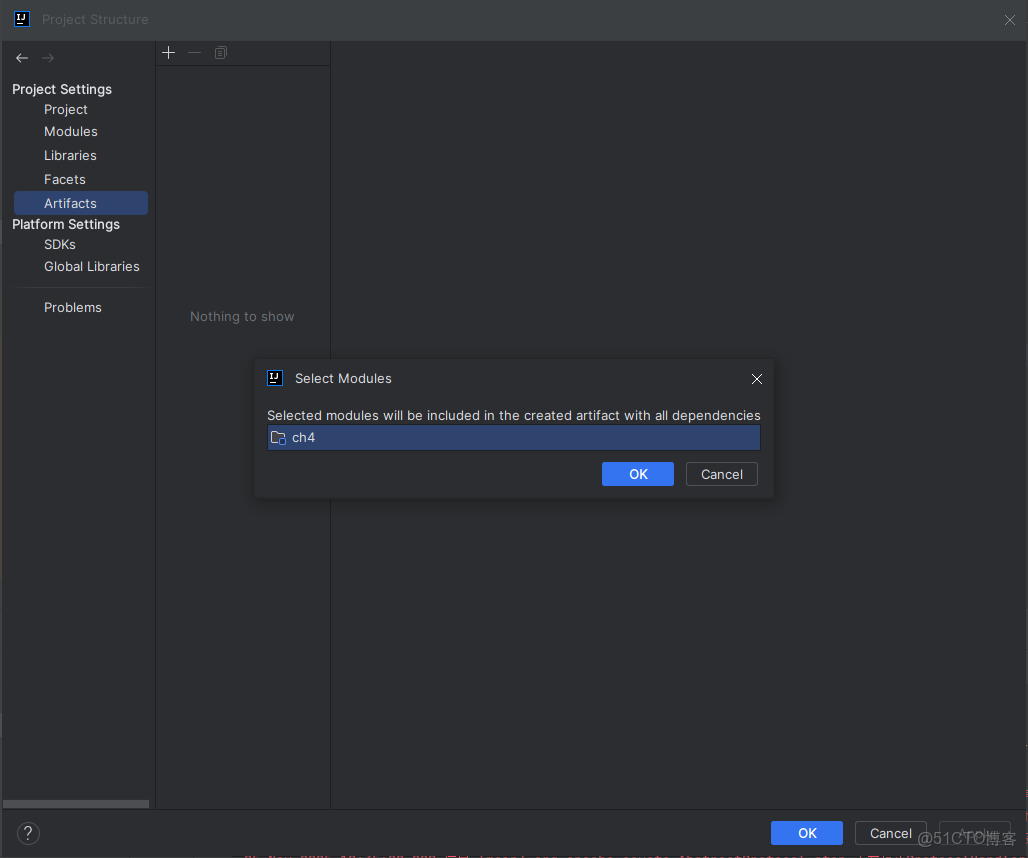The height and width of the screenshot is (858, 1028).
Task: Open help with the question mark icon
Action: pyautogui.click(x=28, y=833)
